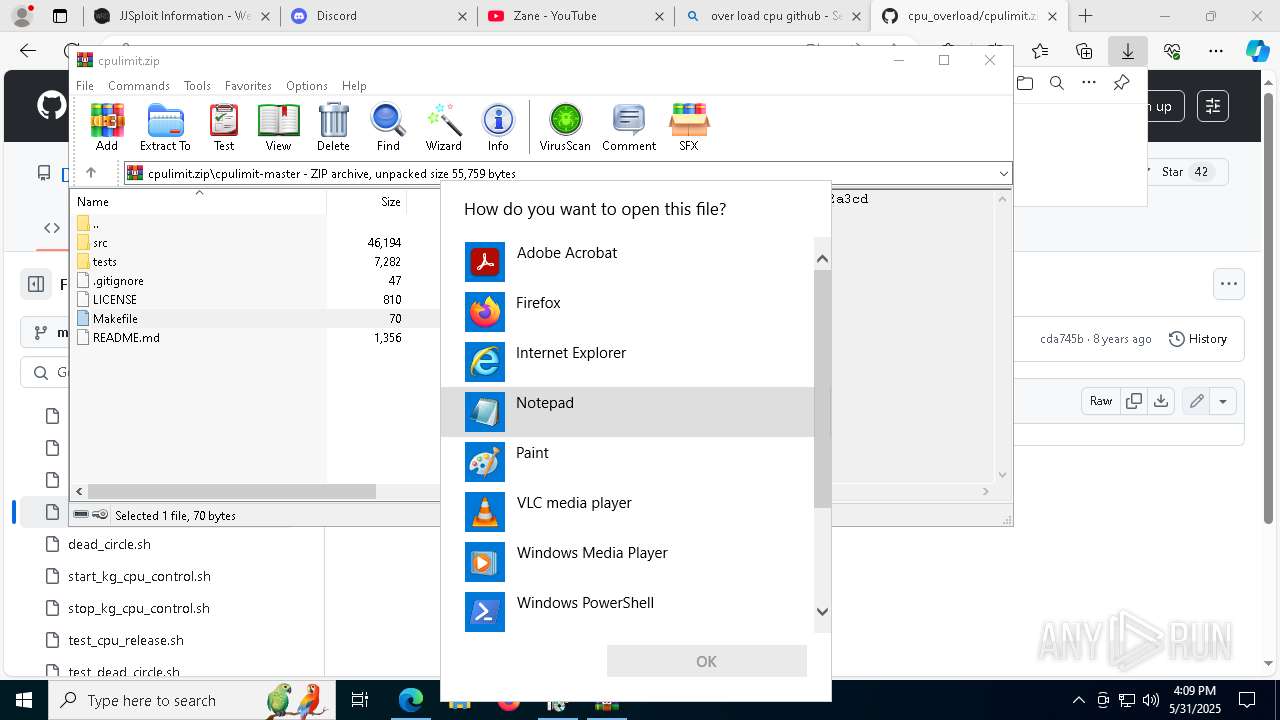Click OK in open-with dialog

[x=706, y=661]
